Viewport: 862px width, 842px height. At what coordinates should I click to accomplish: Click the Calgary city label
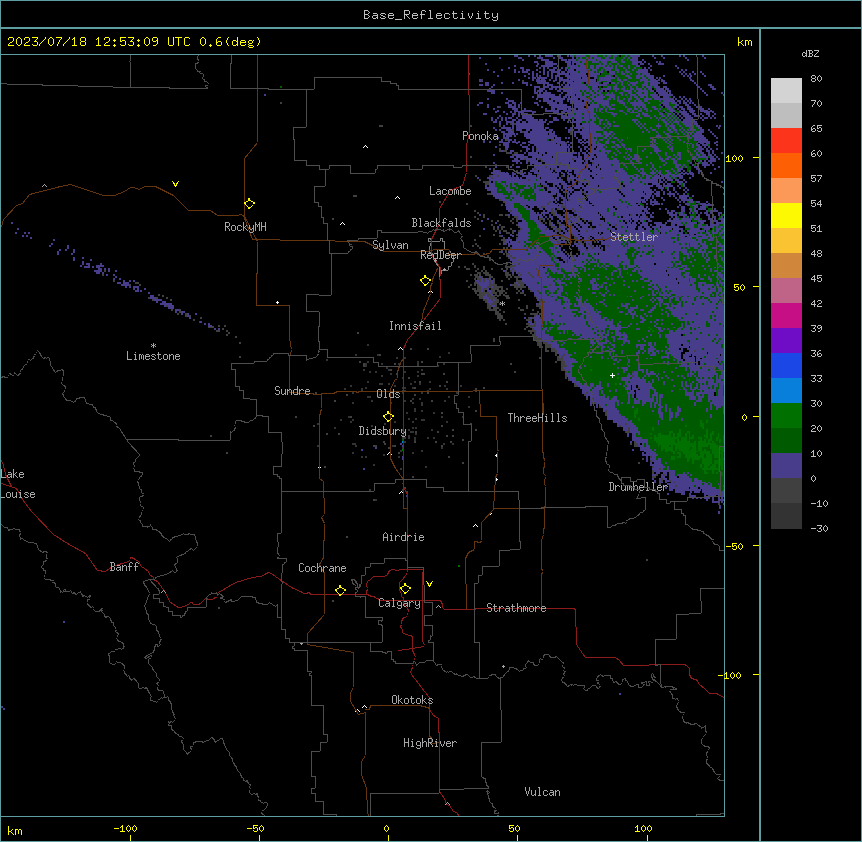coord(399,603)
